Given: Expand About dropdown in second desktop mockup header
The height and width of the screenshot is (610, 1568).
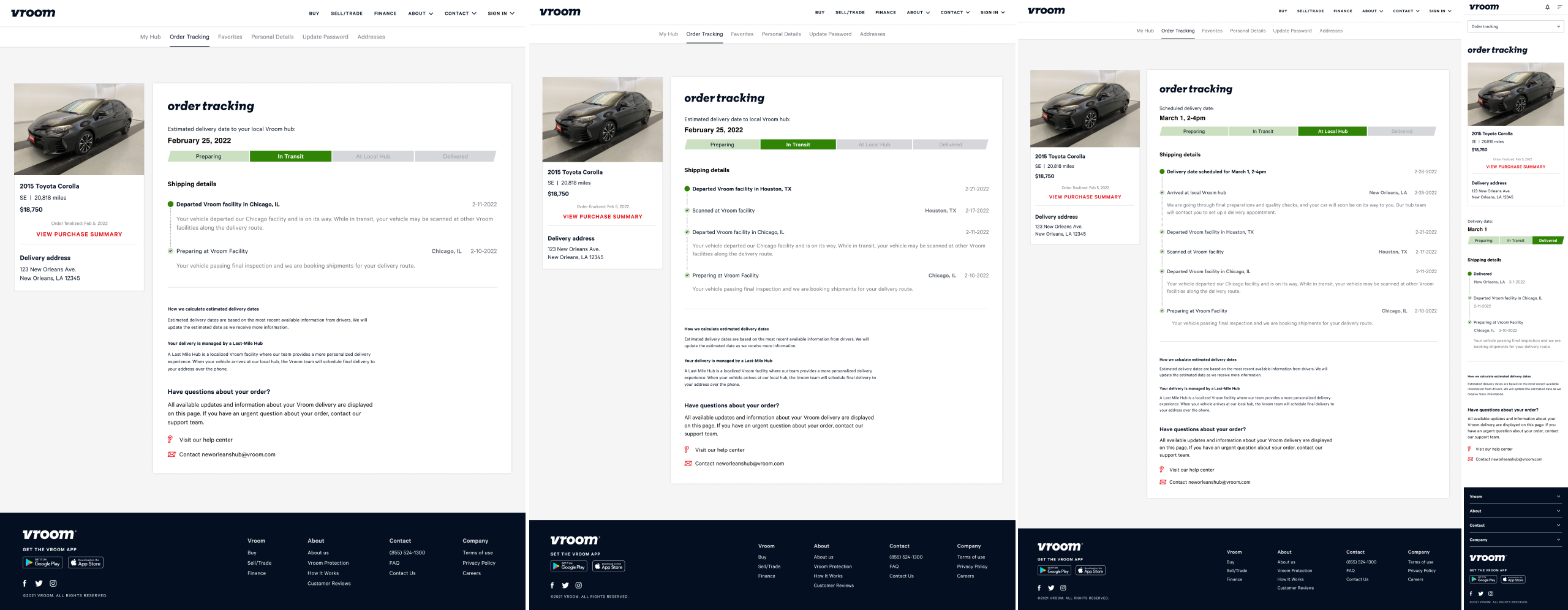Looking at the screenshot, I should (918, 12).
